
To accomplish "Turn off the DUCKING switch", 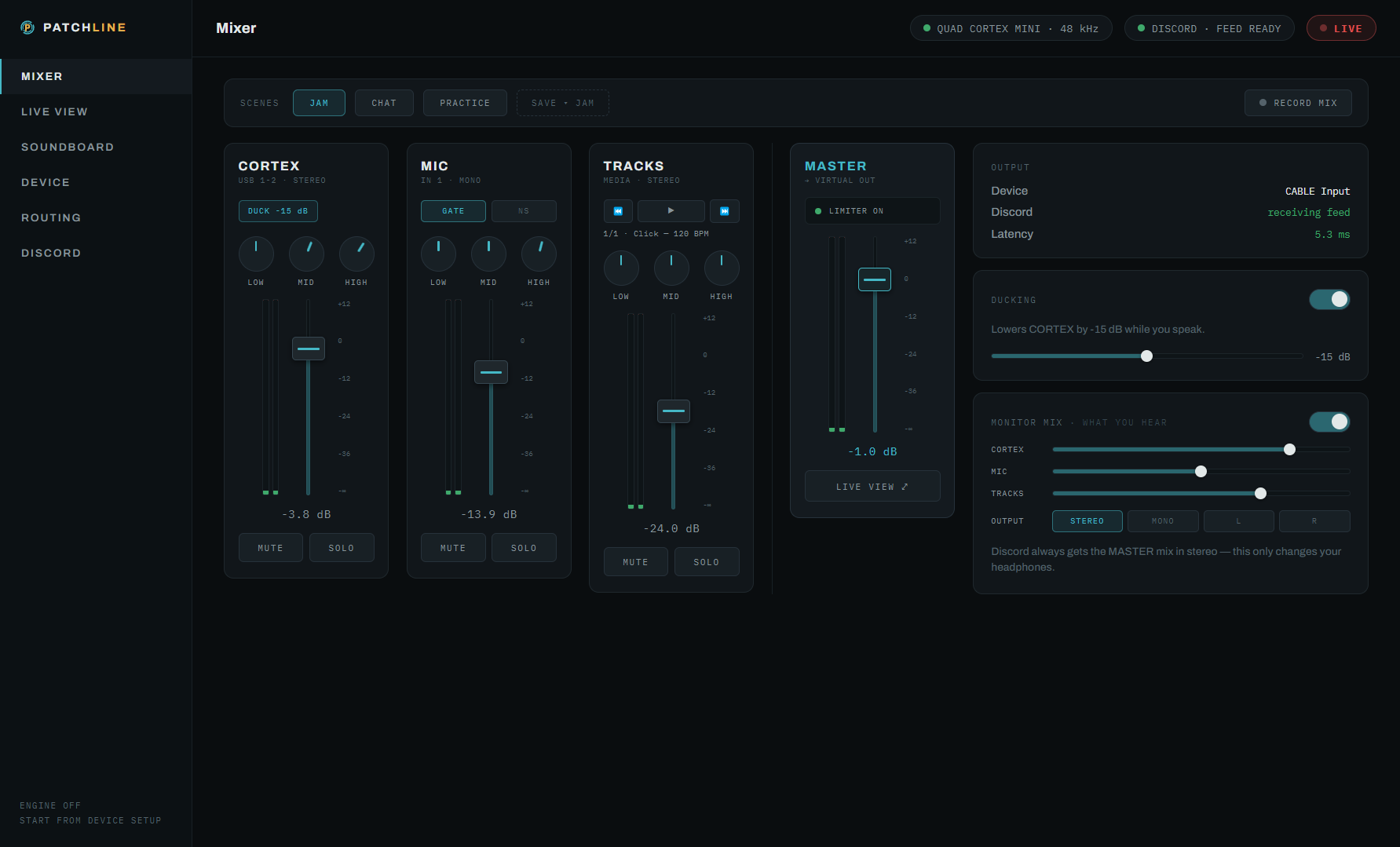I will (1329, 299).
